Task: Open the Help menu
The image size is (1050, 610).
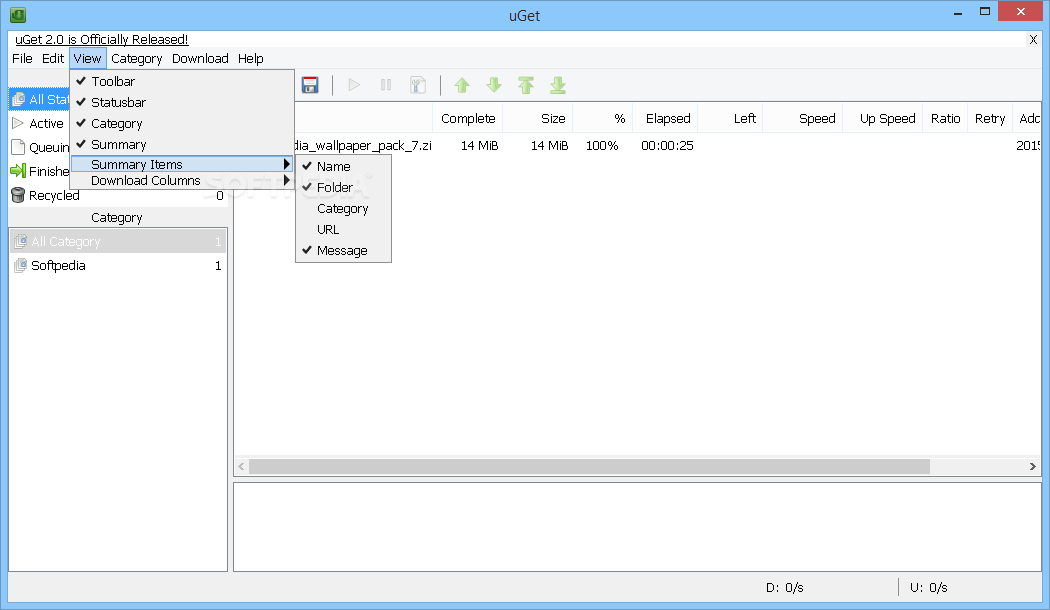Action: [250, 58]
